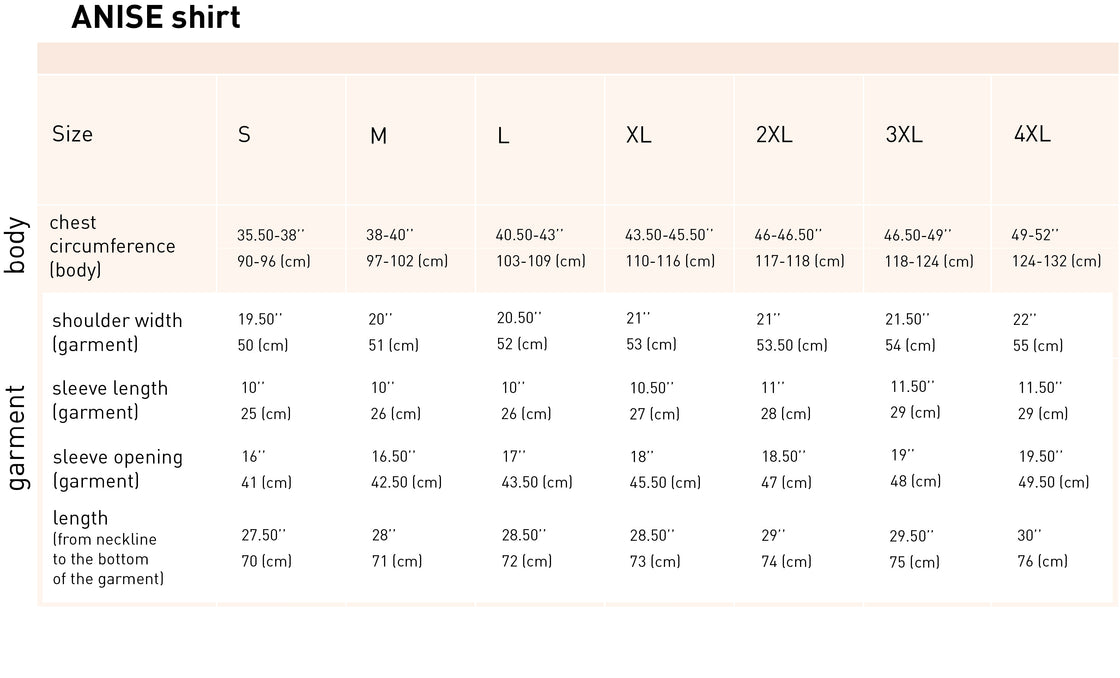Click the shoulder width row label
This screenshot has height=678, width=1120.
[x=116, y=332]
